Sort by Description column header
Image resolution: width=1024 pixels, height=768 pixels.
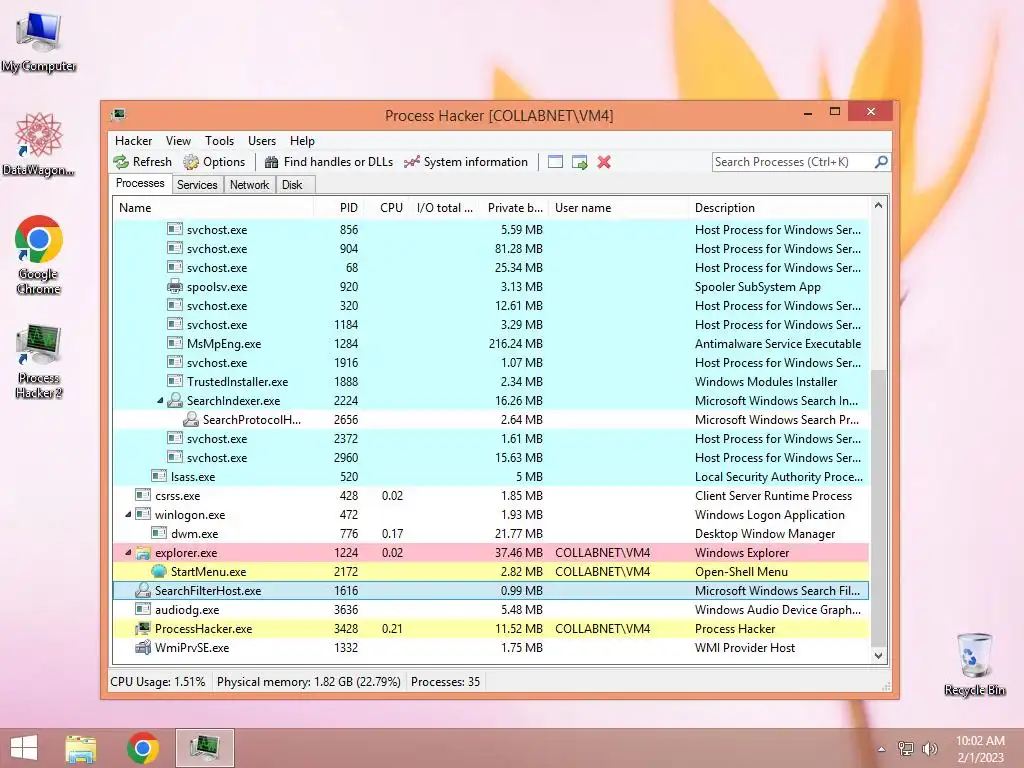pos(778,208)
